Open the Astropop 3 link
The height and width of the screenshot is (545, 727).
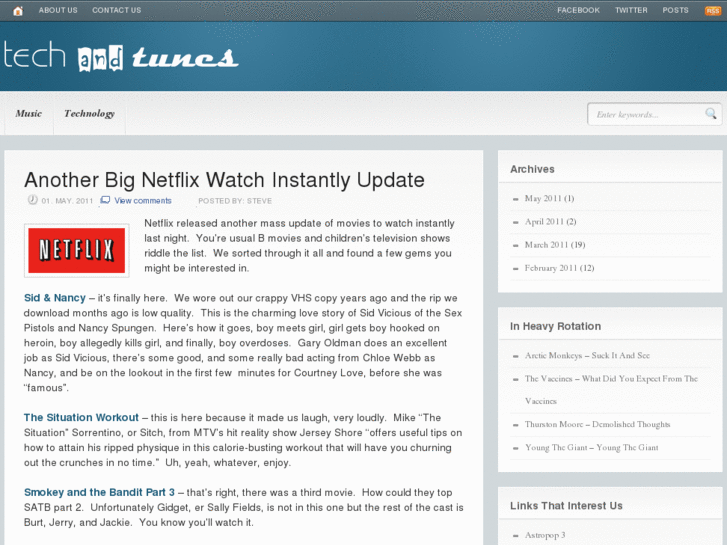click(545, 535)
